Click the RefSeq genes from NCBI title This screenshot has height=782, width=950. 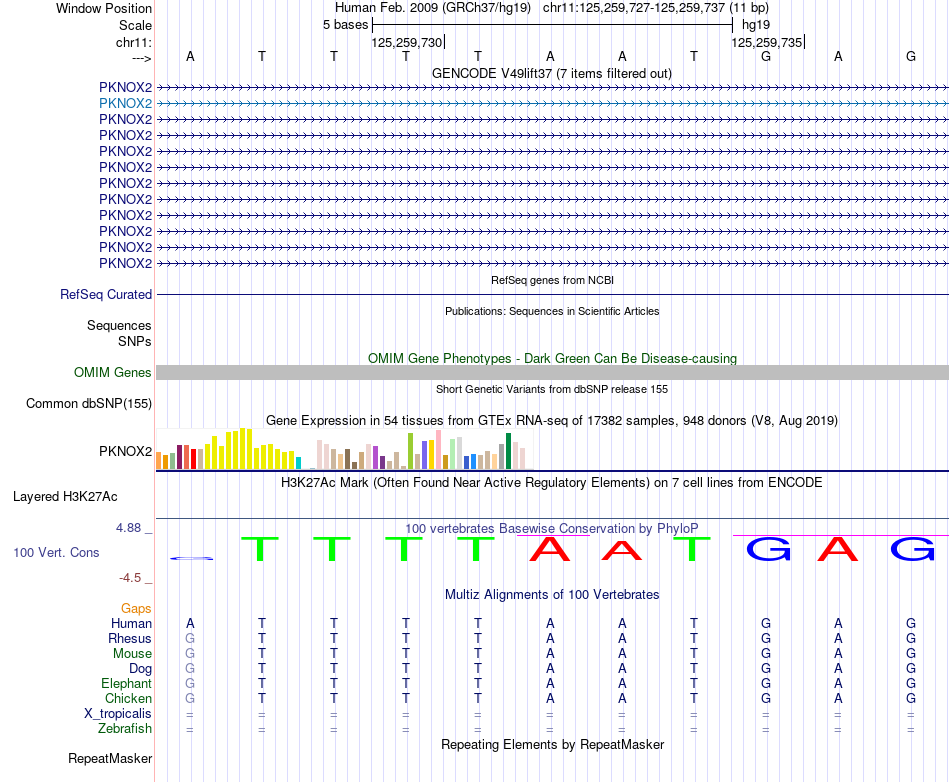[x=552, y=280]
